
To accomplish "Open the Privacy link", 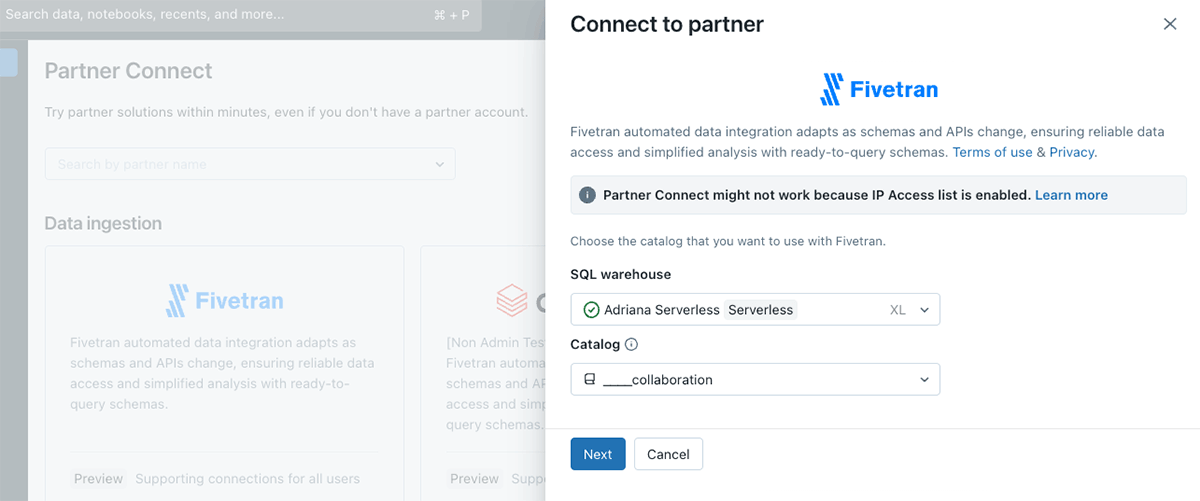I will [x=1072, y=152].
